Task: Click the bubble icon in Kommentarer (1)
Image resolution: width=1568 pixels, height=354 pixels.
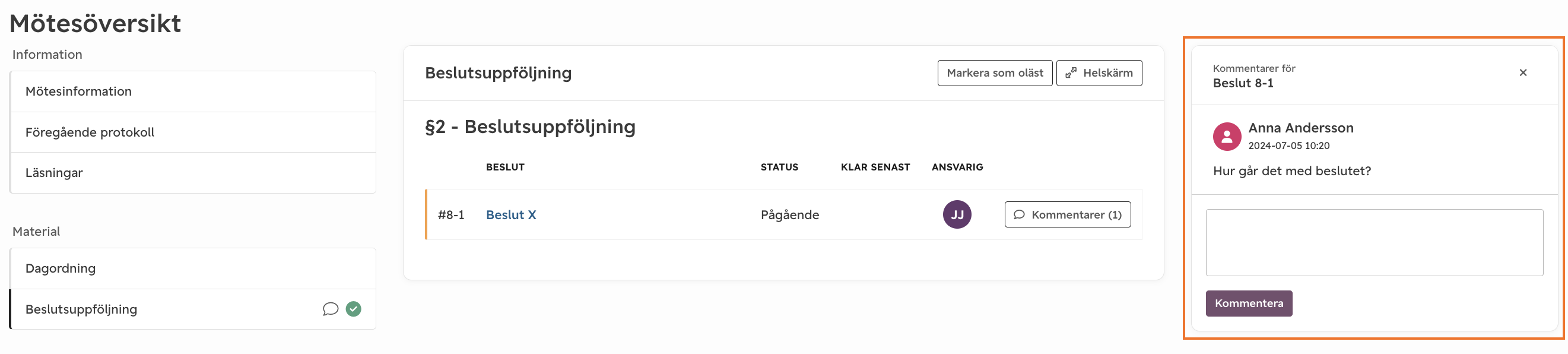Action: [x=1018, y=214]
